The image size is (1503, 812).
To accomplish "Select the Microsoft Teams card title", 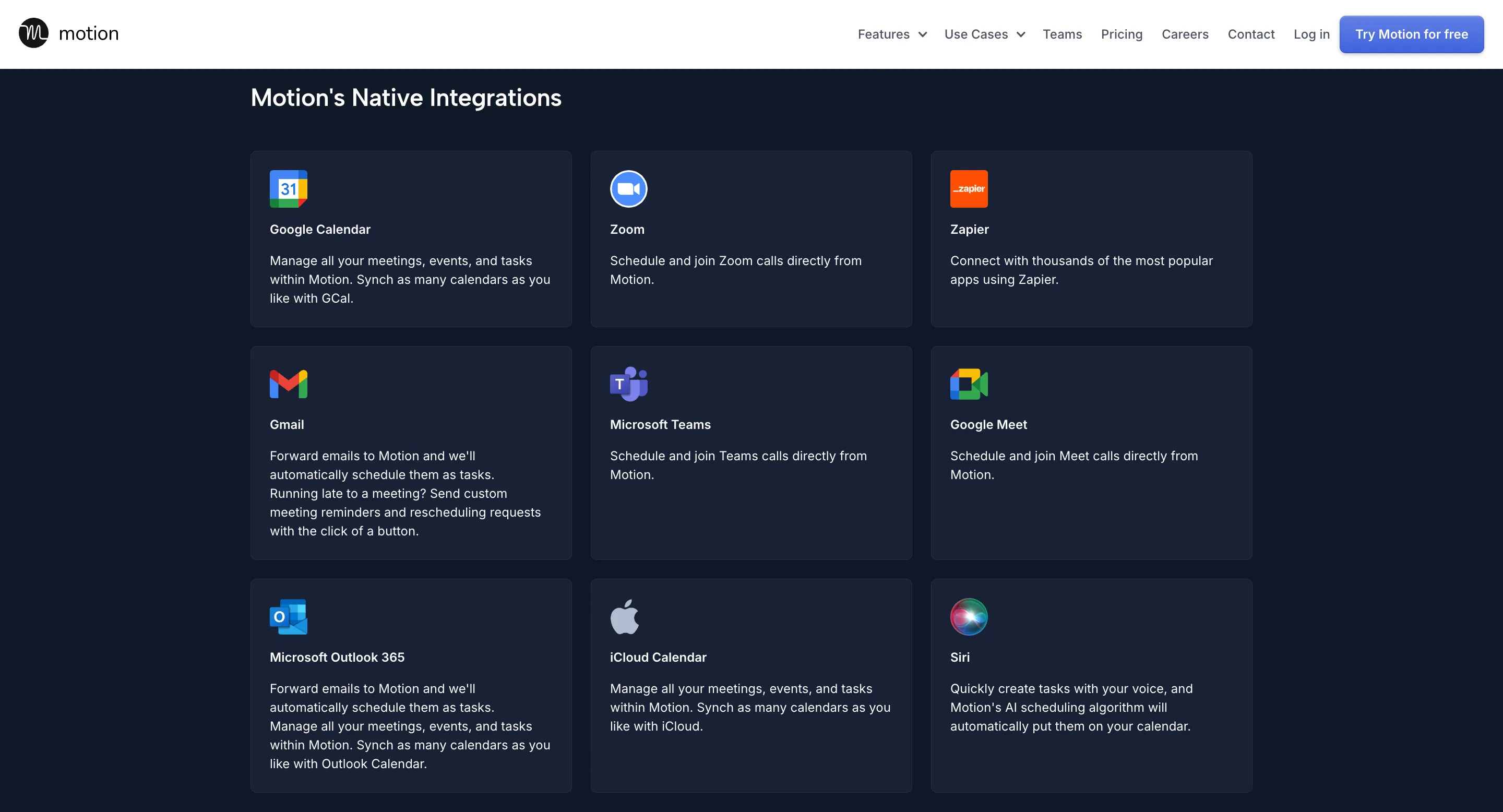I will tap(660, 425).
